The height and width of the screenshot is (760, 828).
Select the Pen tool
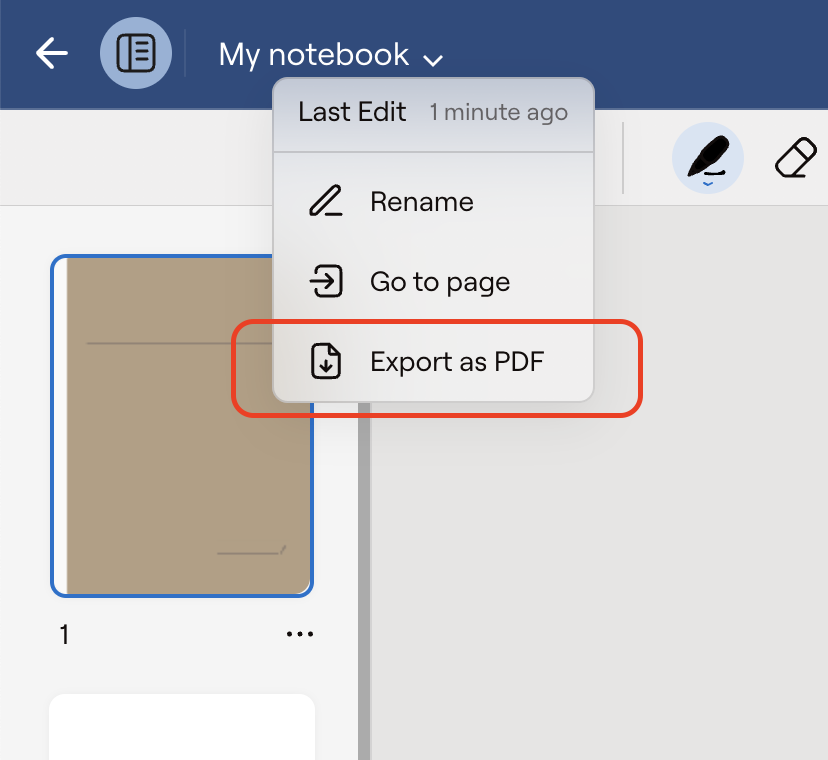click(708, 158)
